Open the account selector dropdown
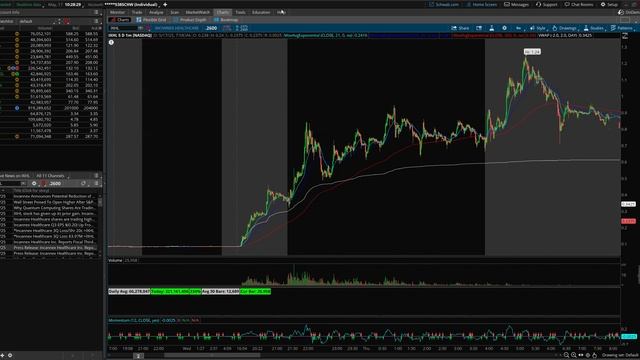Screen dimensions: 640x360 [131, 4]
